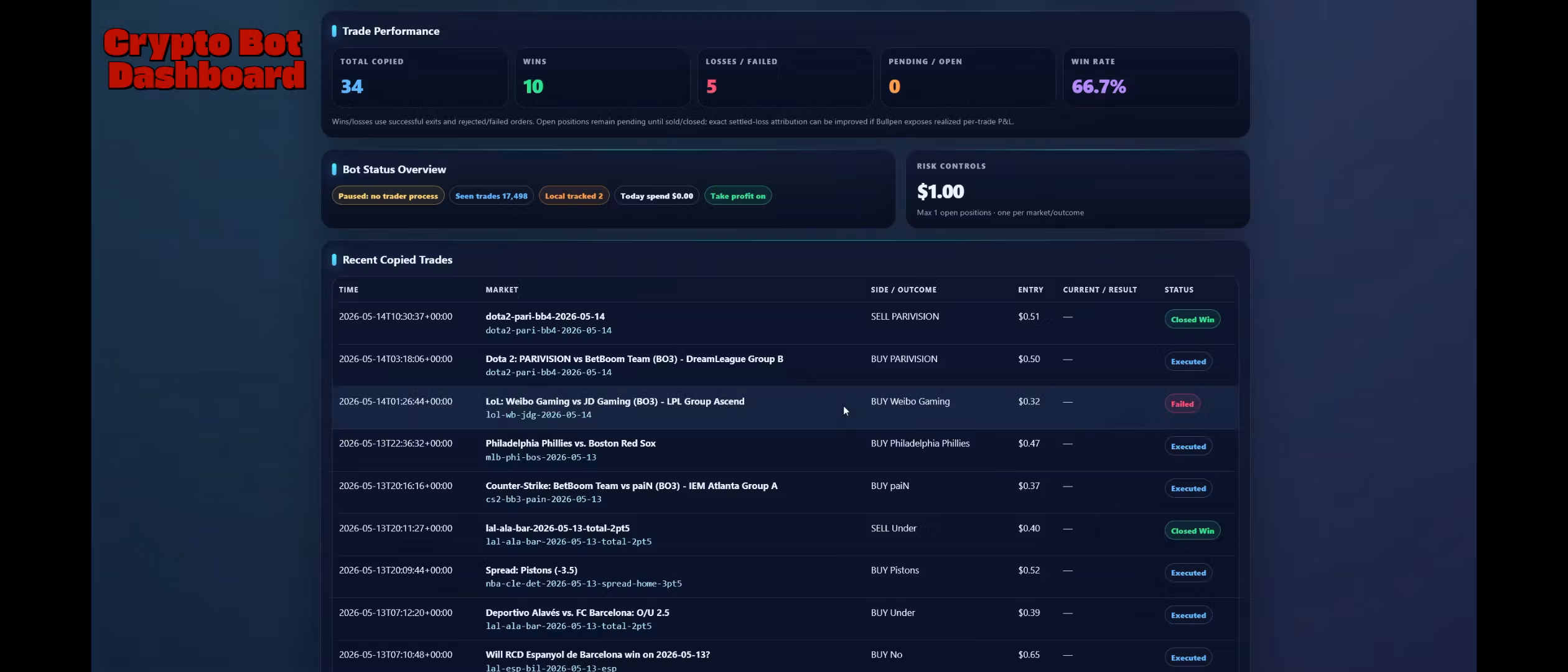Screen dimensions: 1568x672
Task: Click entry price $0.51
Action: click(x=1029, y=317)
